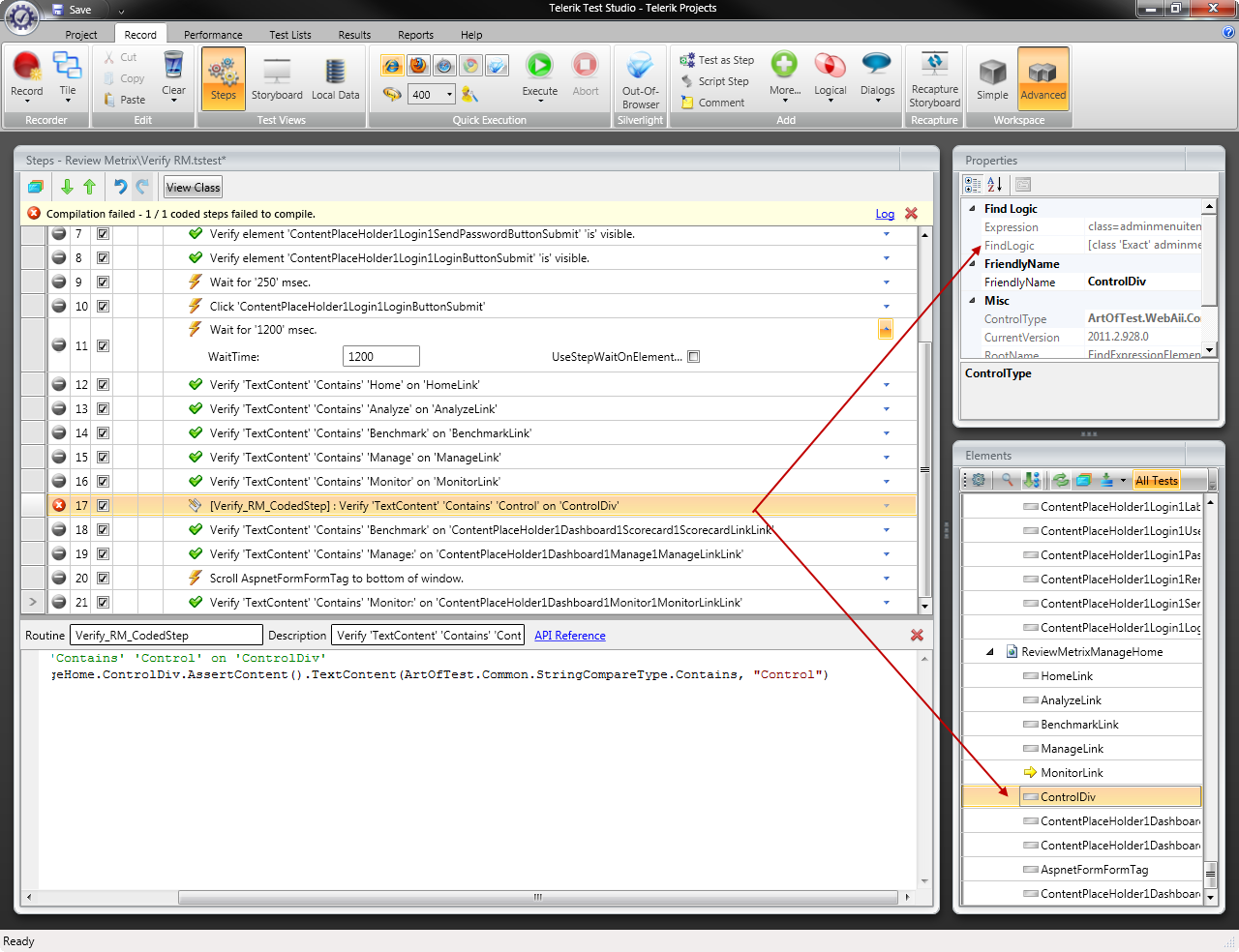The width and height of the screenshot is (1239, 952).
Task: Open the Help question mark icon
Action: pos(1228,32)
